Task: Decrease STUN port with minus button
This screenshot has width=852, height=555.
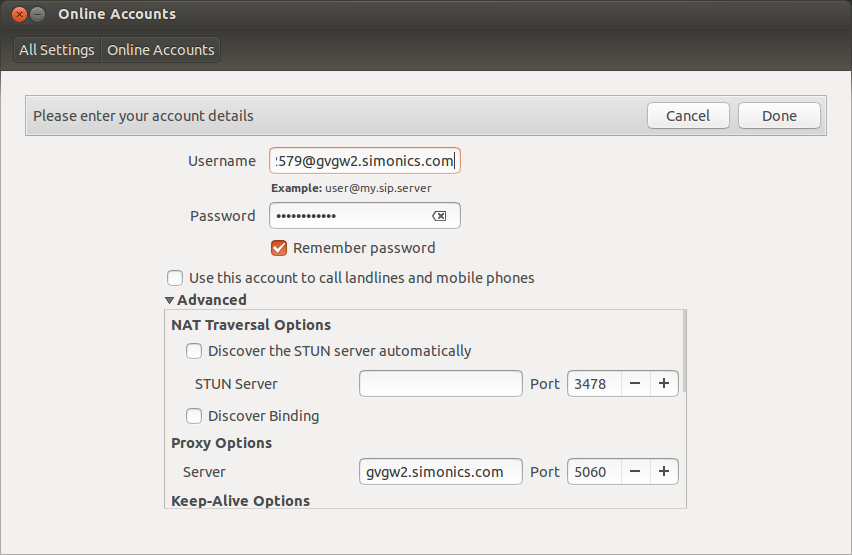Action: 636,384
